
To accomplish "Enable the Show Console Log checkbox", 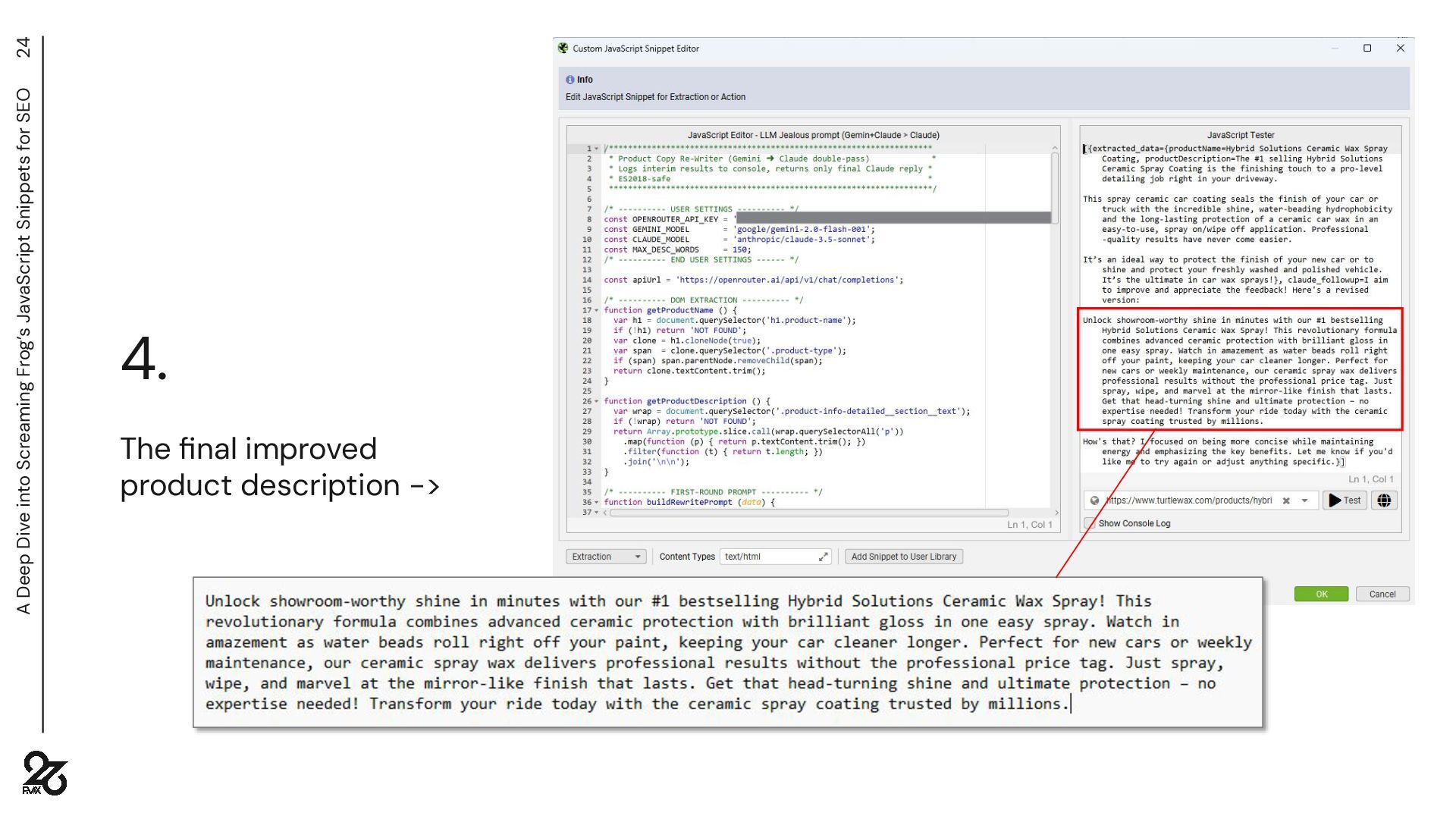I will pyautogui.click(x=1090, y=523).
